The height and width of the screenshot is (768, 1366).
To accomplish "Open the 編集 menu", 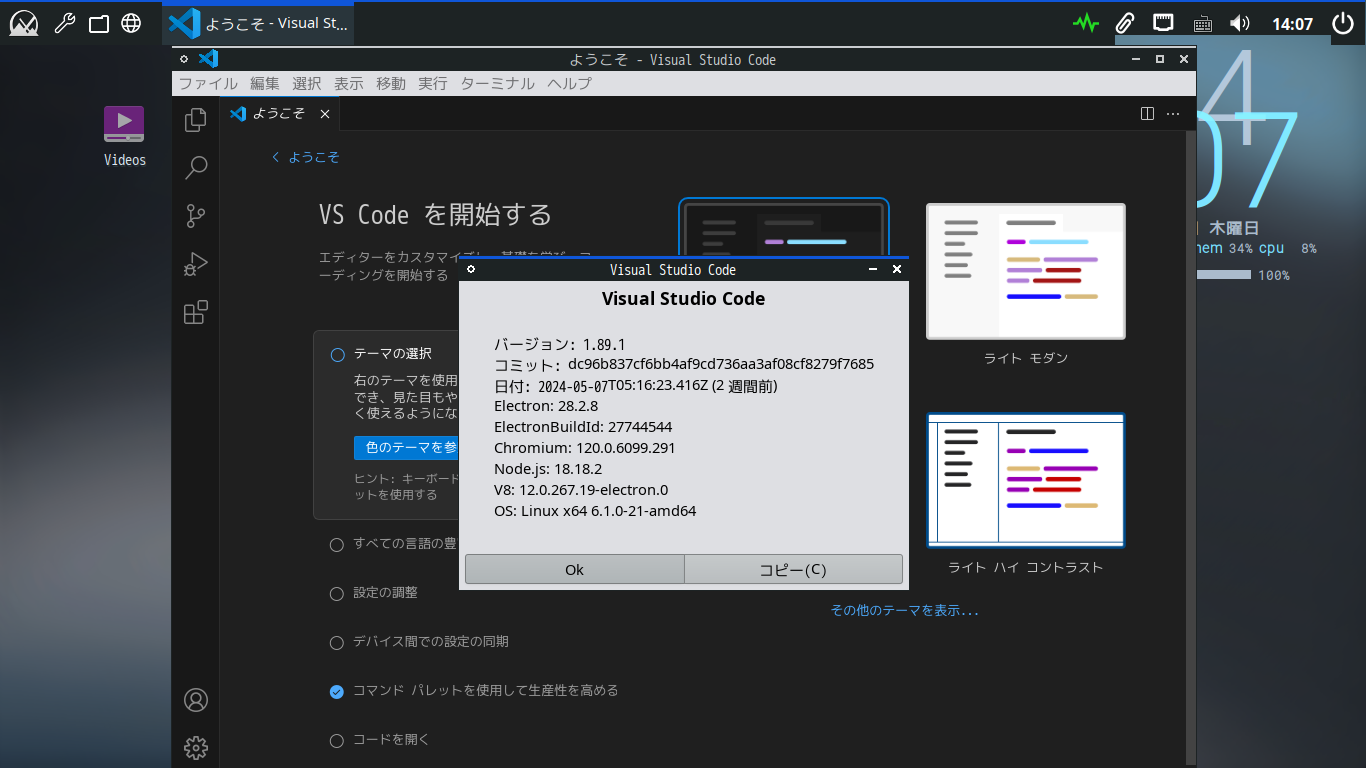I will pos(265,84).
